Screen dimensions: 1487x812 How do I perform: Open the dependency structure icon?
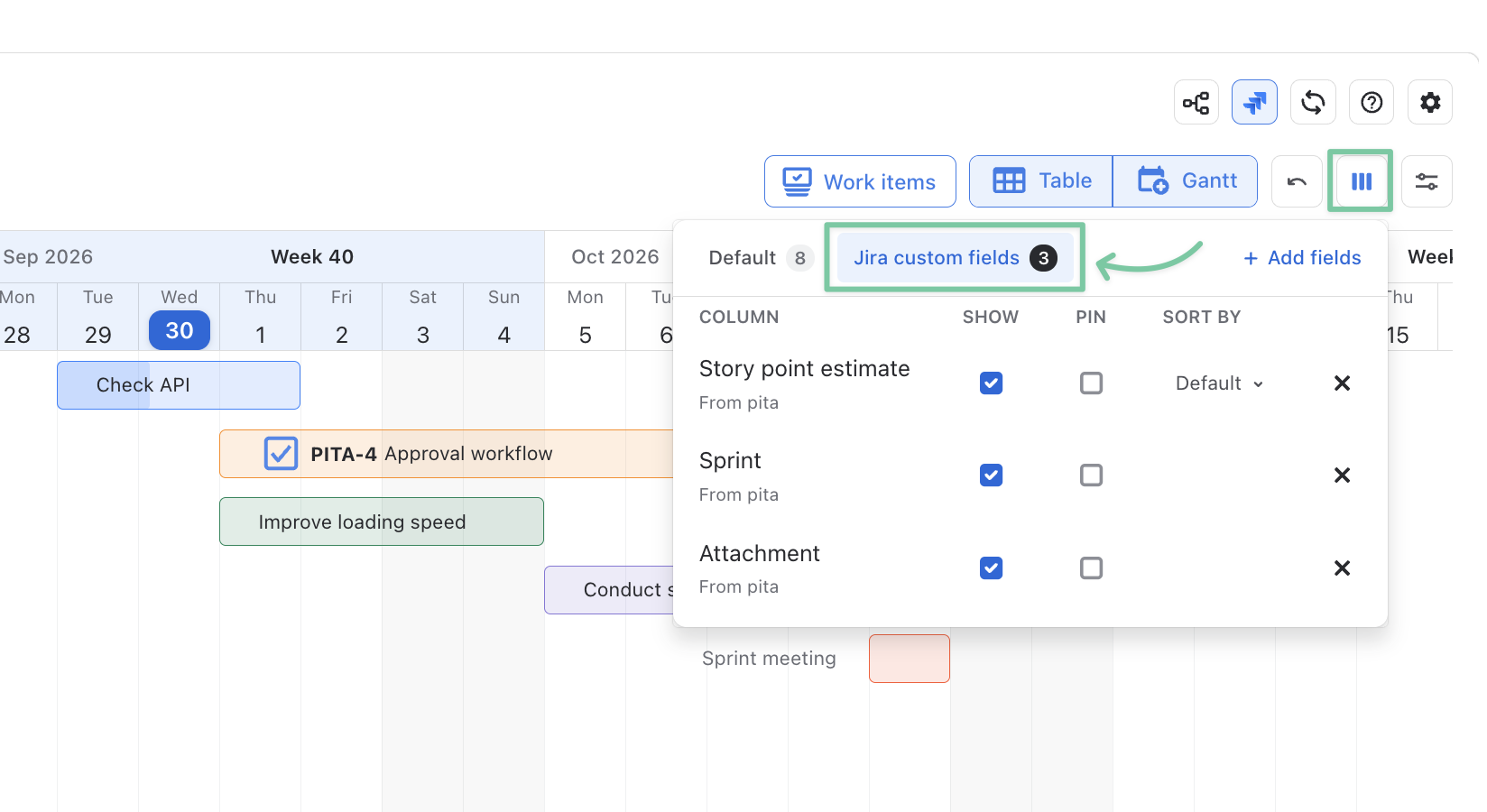[1196, 103]
